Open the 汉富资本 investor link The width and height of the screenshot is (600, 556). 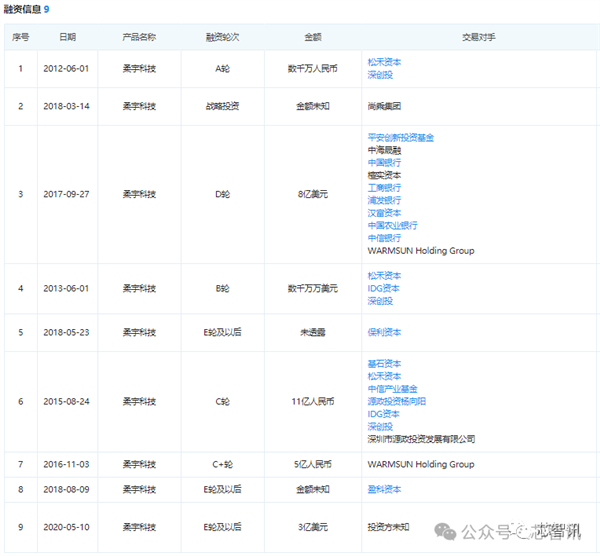384,213
